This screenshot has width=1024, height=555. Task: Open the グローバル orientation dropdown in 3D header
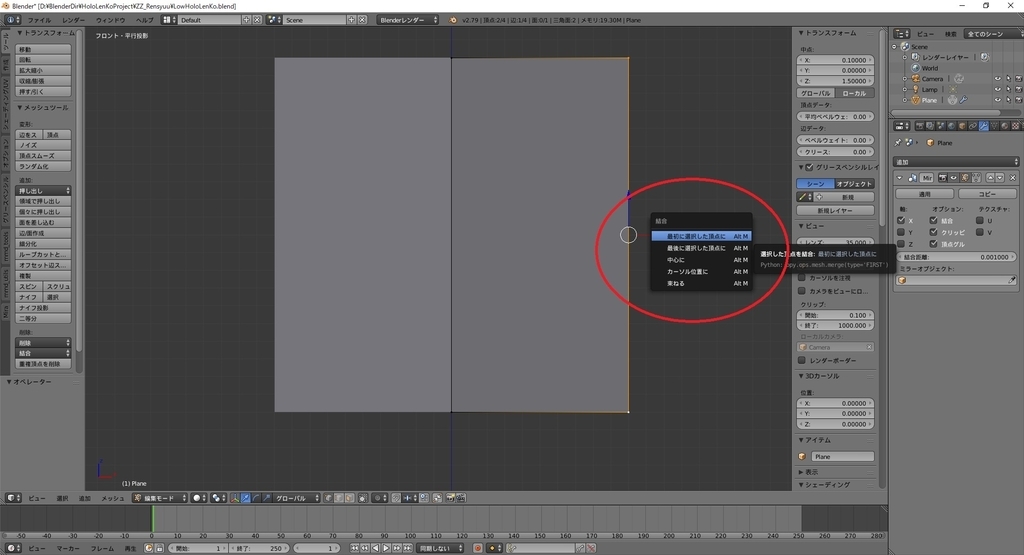tap(296, 498)
